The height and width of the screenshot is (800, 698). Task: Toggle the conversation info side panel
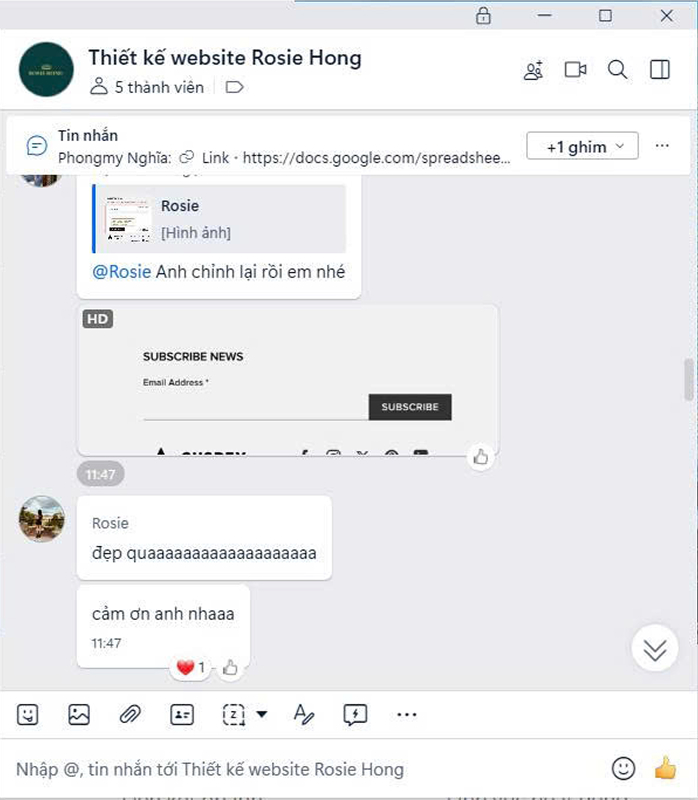click(x=659, y=69)
